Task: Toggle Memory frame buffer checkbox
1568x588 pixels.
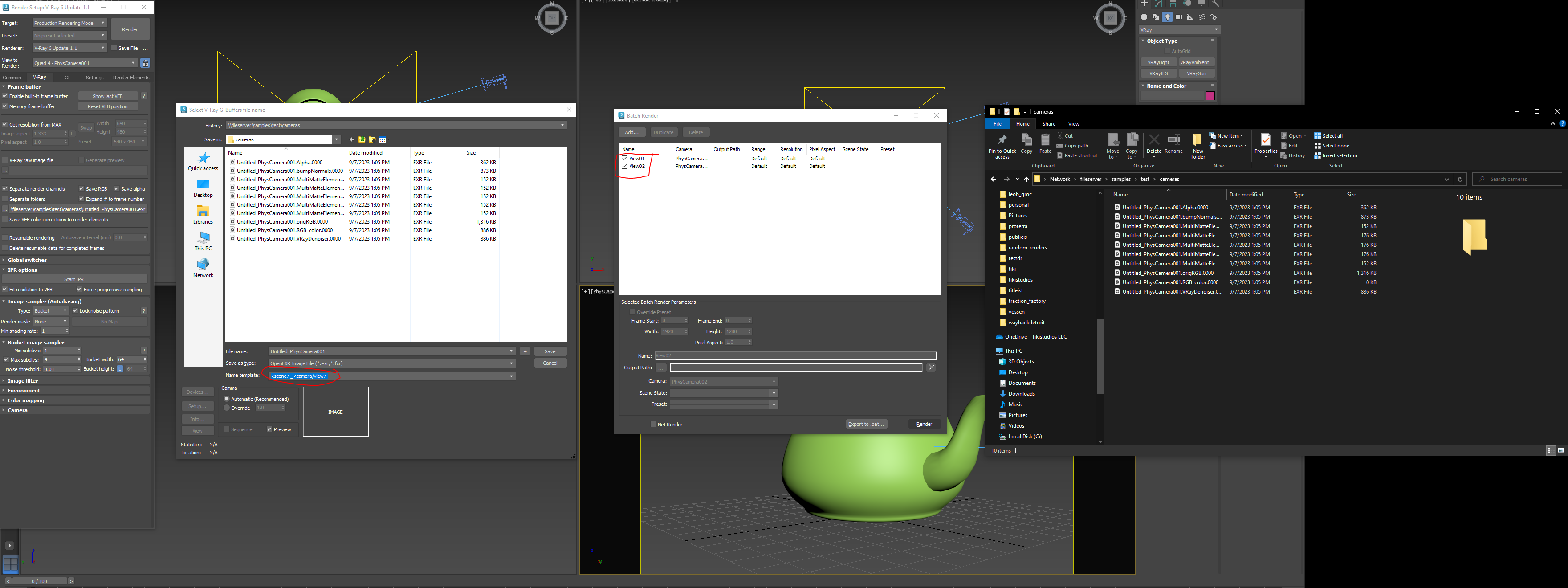Action: pyautogui.click(x=5, y=106)
